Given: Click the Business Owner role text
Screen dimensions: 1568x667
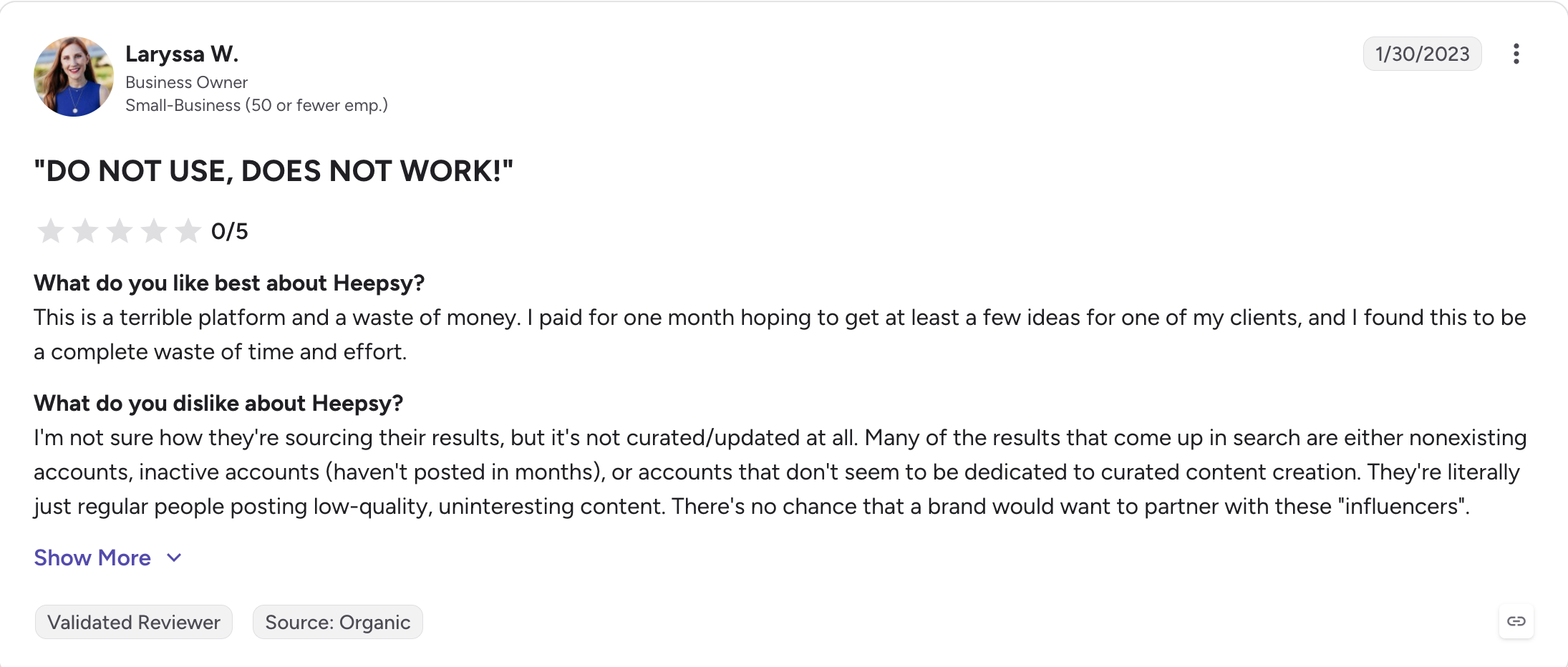Looking at the screenshot, I should coord(186,82).
